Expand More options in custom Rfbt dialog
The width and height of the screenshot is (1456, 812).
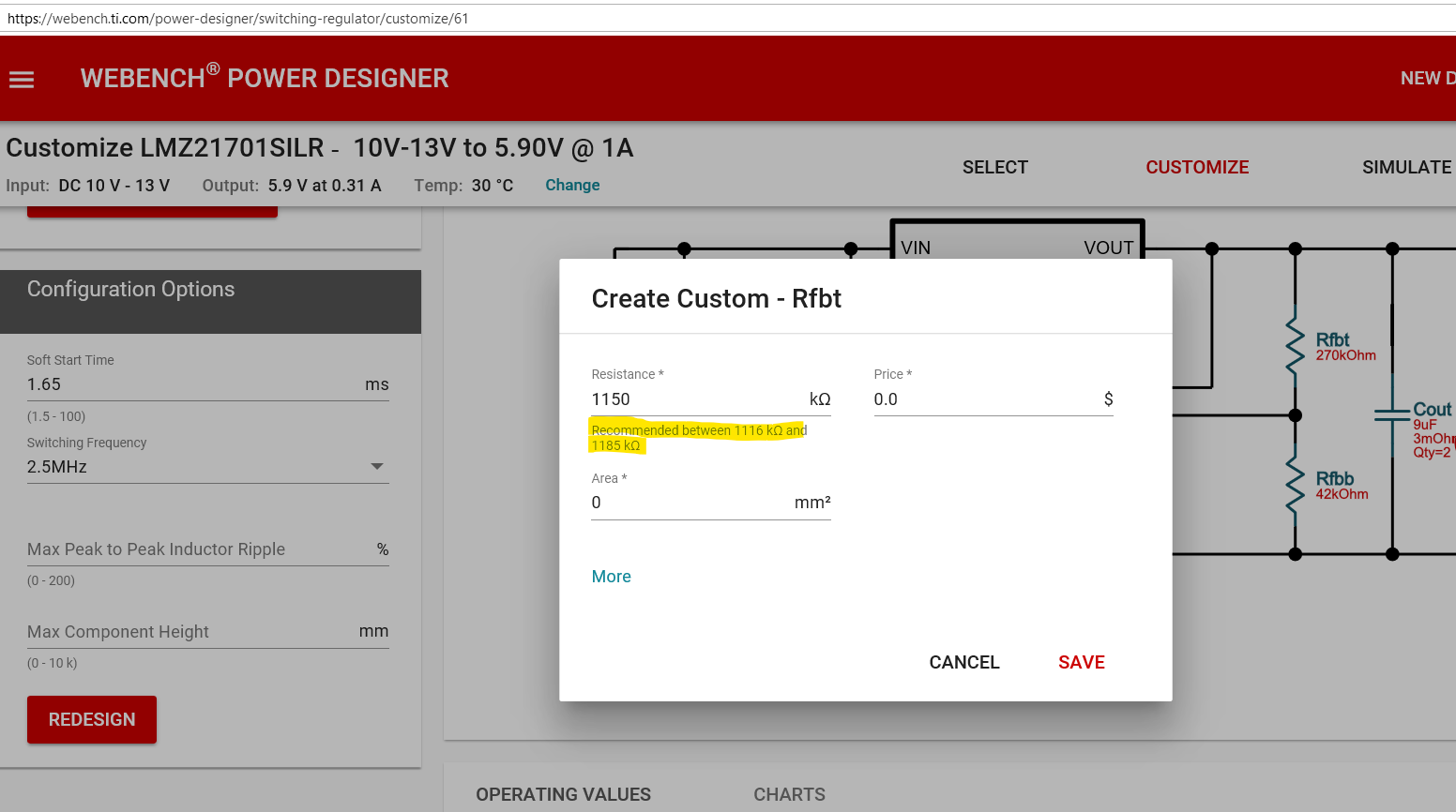[611, 577]
